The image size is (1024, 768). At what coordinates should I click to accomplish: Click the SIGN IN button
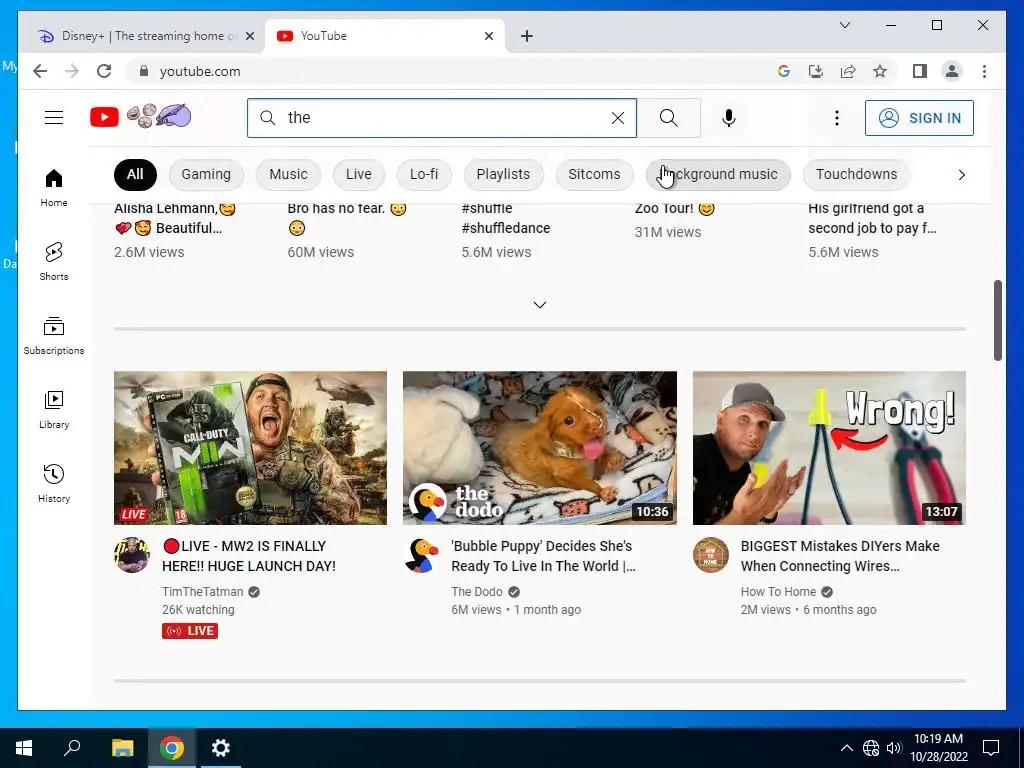pyautogui.click(x=919, y=118)
